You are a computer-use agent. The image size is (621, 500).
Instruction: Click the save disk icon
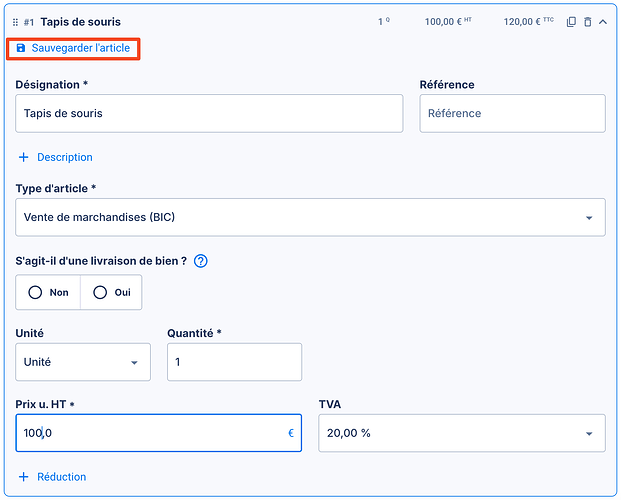pos(21,48)
